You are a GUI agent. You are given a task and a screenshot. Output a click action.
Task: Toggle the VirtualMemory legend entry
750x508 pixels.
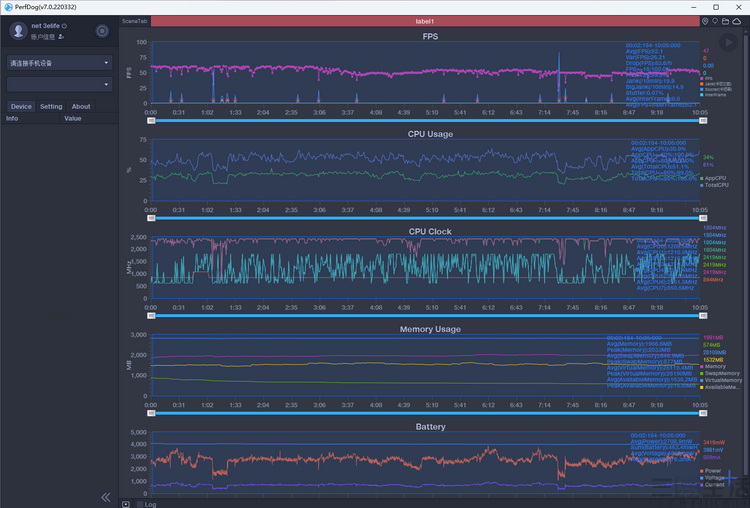click(x=721, y=380)
